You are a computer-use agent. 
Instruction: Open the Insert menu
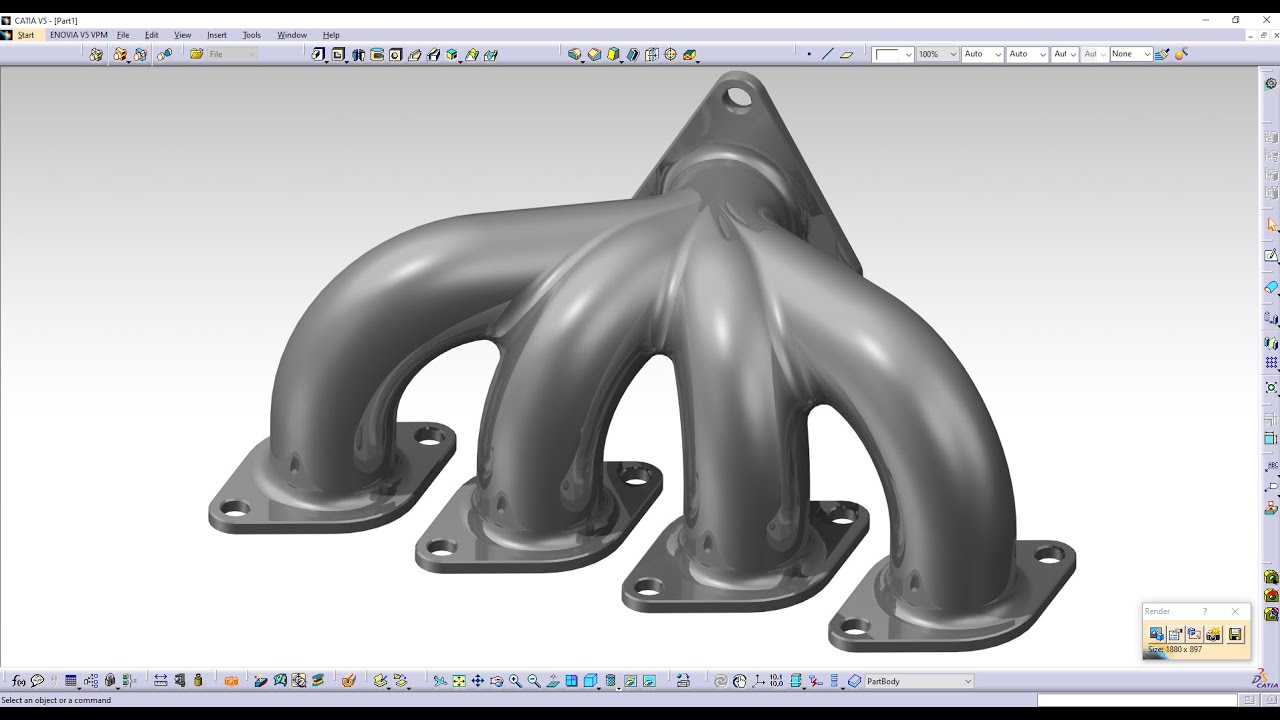(x=217, y=35)
